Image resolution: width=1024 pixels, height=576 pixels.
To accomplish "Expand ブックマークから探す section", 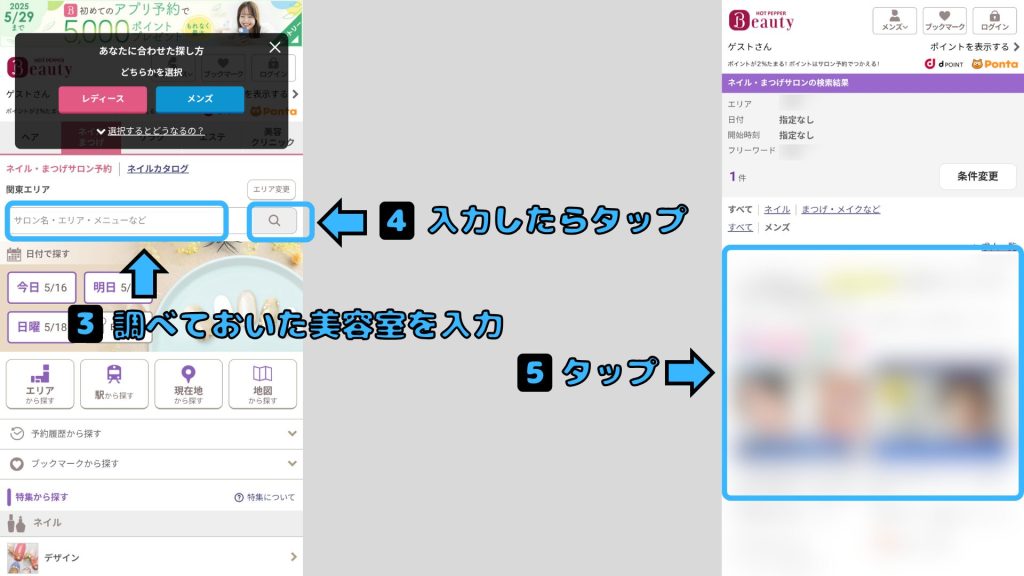I will point(152,464).
